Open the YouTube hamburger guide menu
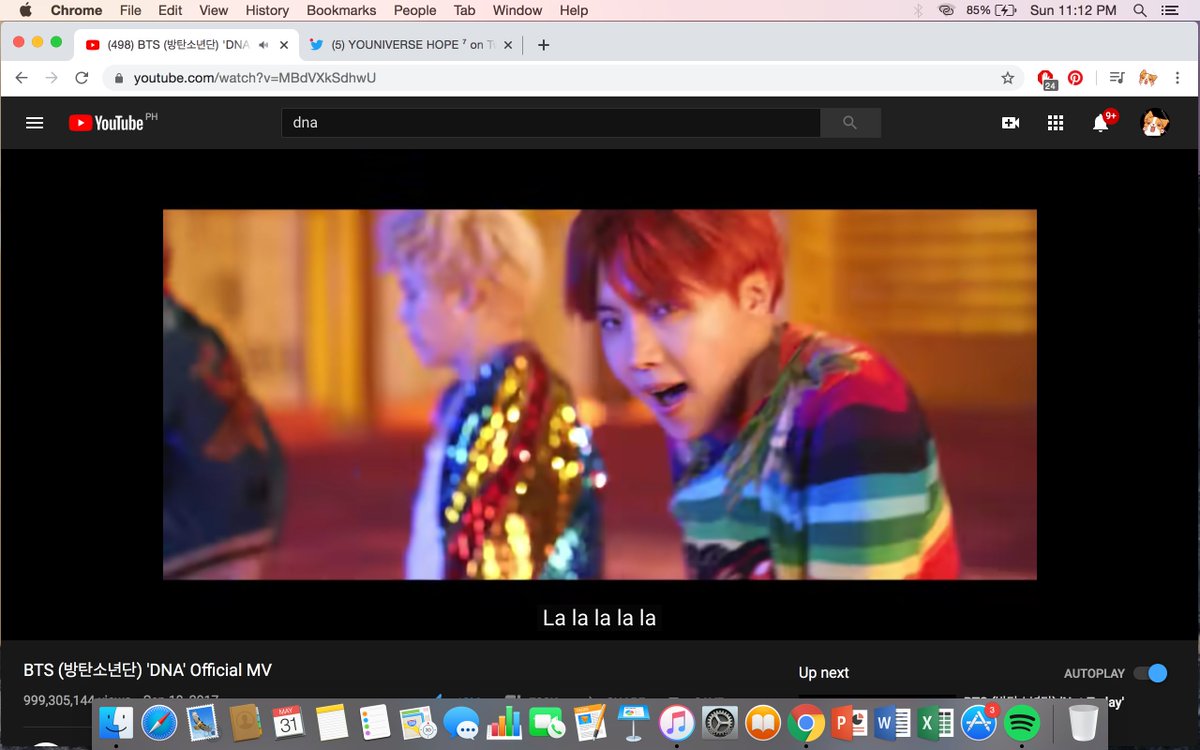This screenshot has height=750, width=1200. pos(35,123)
